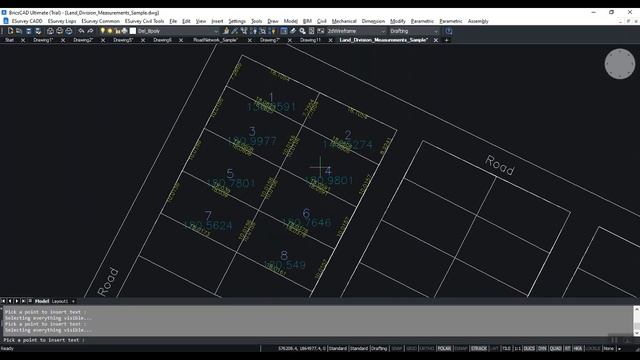Switch to the RoadNetwork_Sample tab
This screenshot has width=640, height=360.
point(215,40)
